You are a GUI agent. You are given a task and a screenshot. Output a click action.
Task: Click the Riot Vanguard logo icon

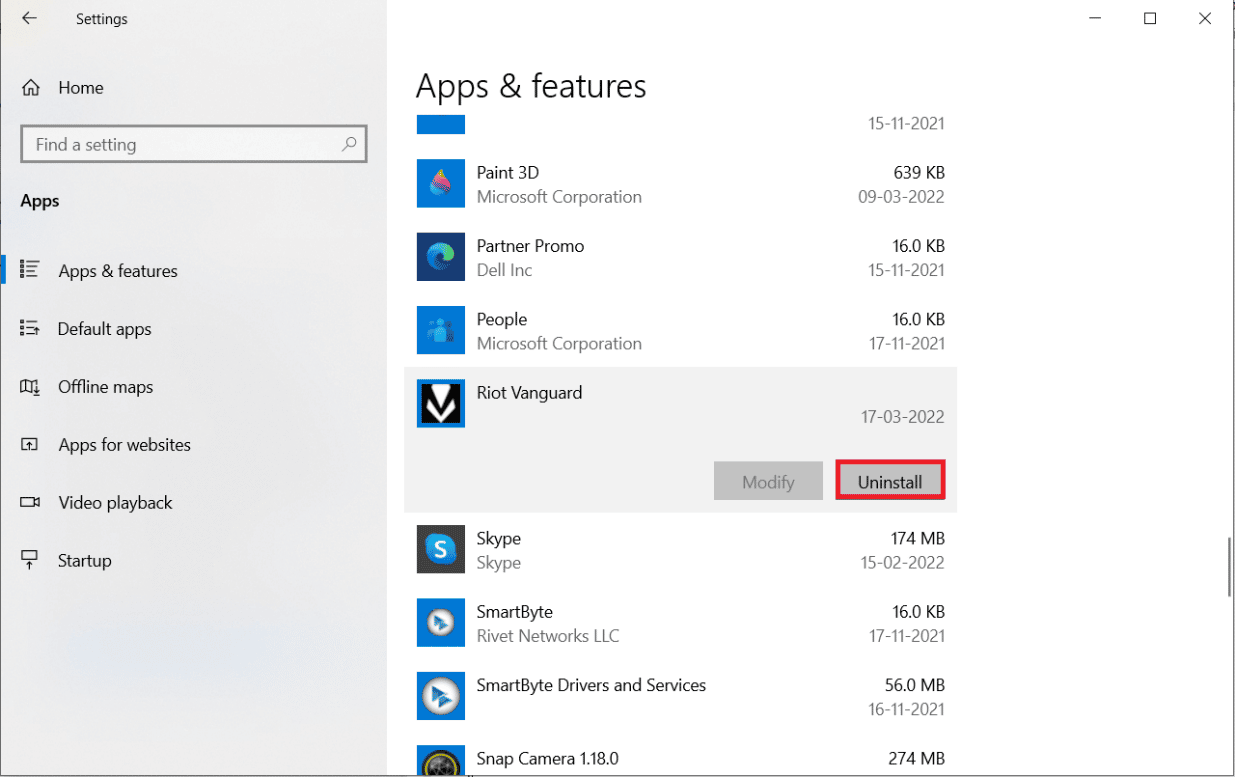point(441,404)
